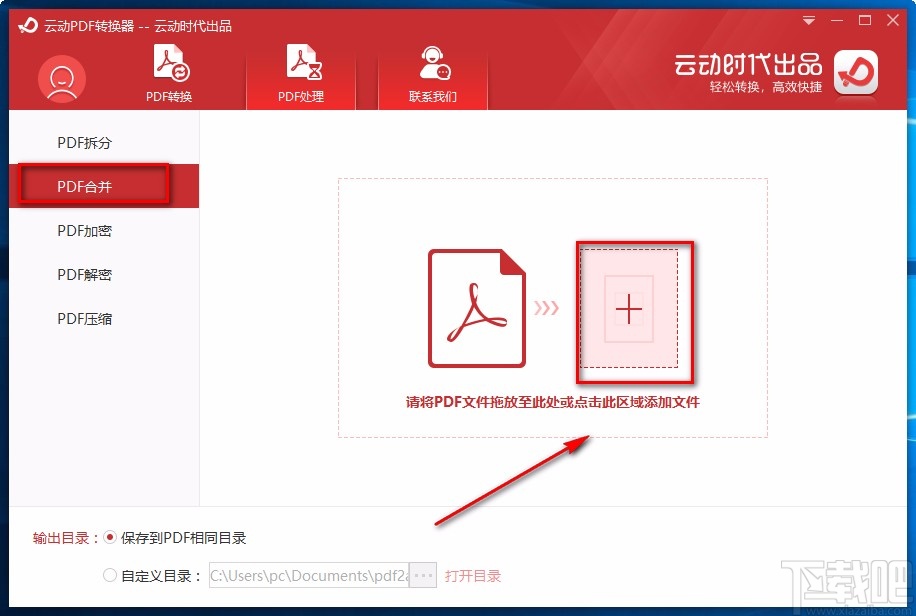The width and height of the screenshot is (916, 616).
Task: Open the user account avatar icon
Action: 61,78
